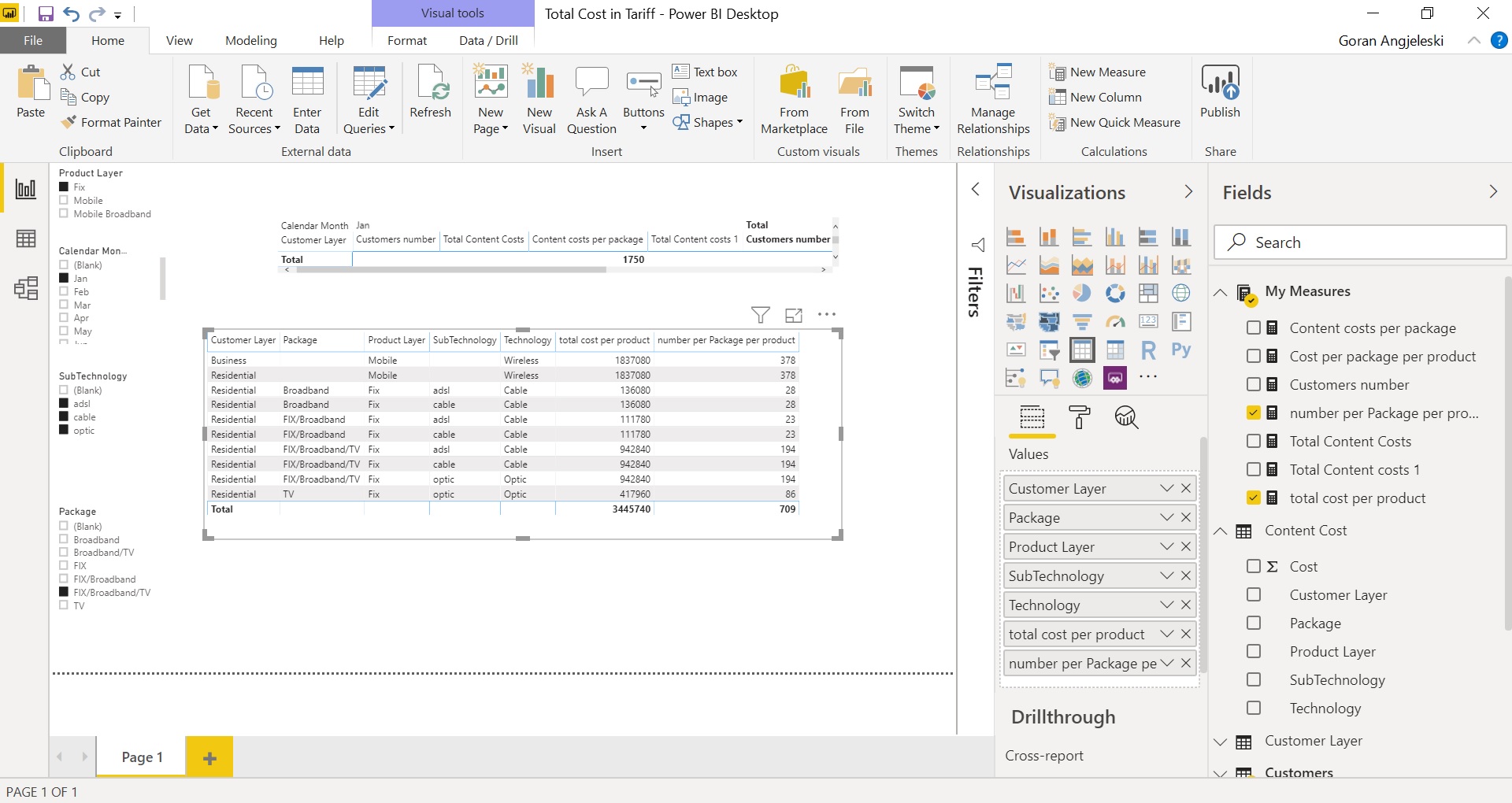1512x803 pixels.
Task: Open the Modeling ribbon tab
Action: click(x=250, y=40)
